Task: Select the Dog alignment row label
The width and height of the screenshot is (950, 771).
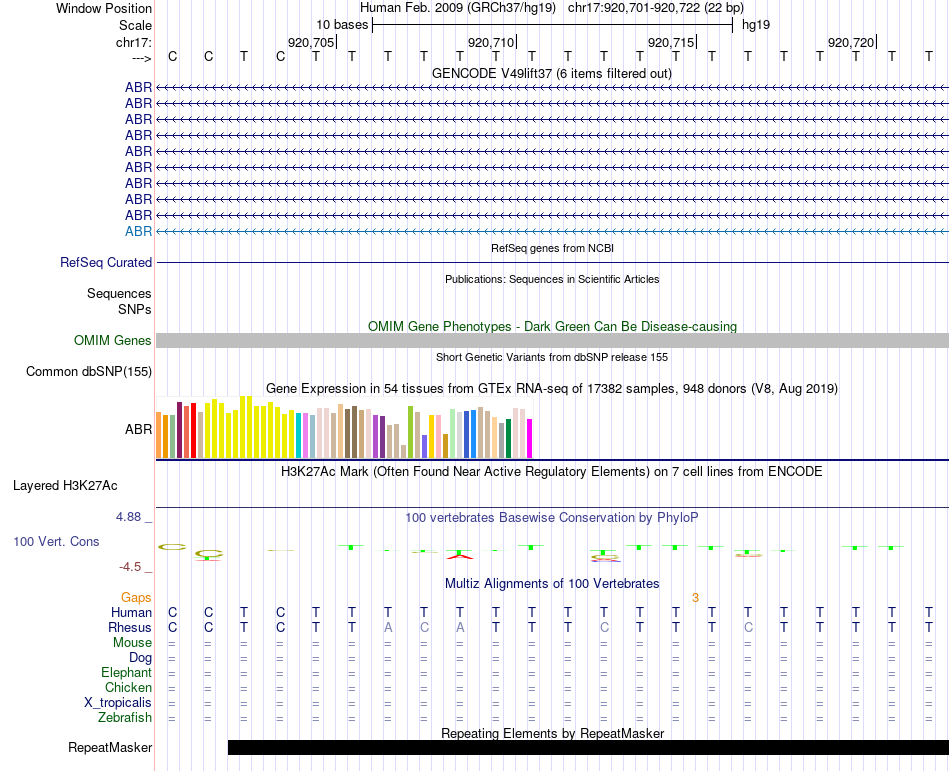Action: coord(140,658)
